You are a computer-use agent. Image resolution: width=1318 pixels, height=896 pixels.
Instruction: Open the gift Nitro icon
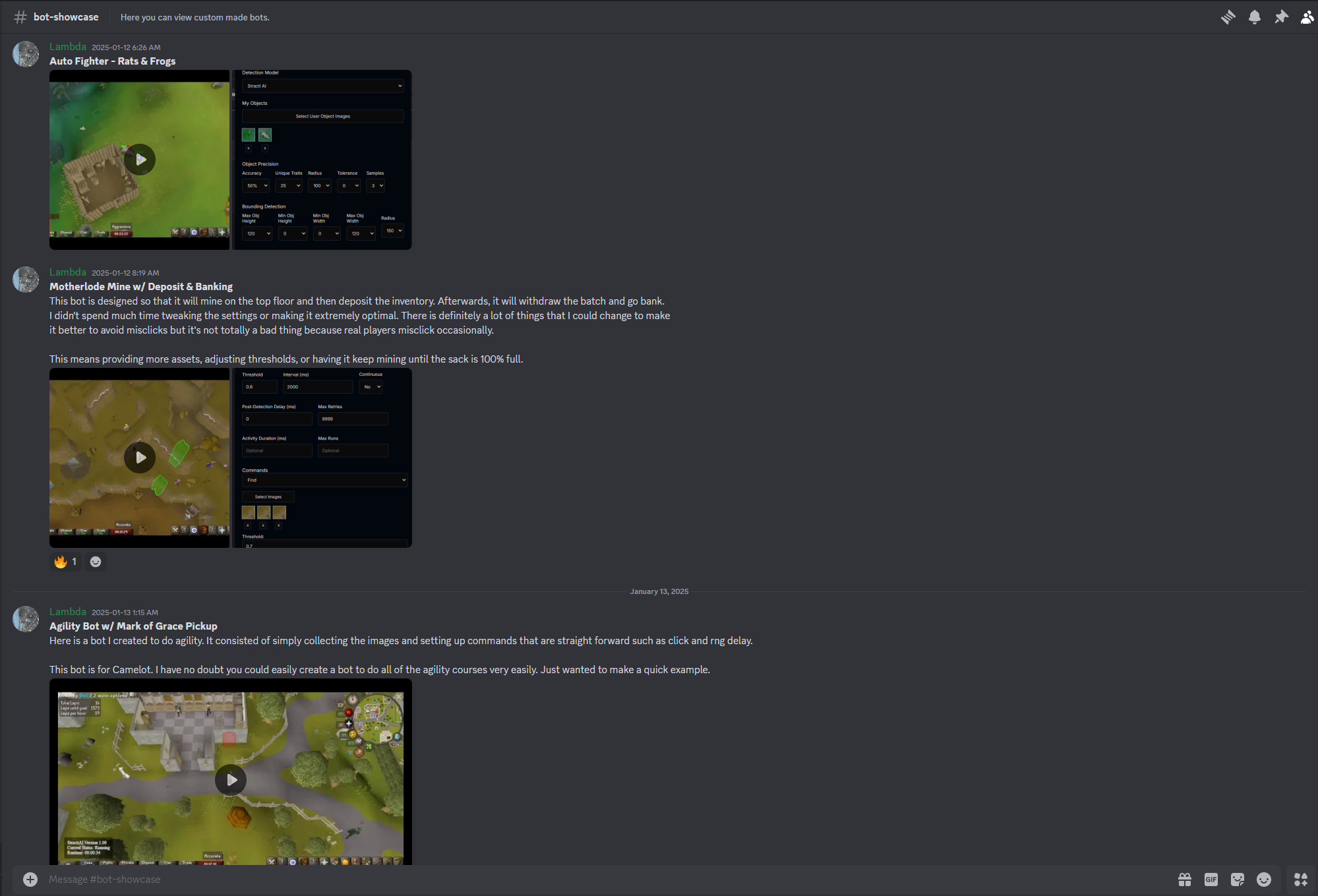1185,879
